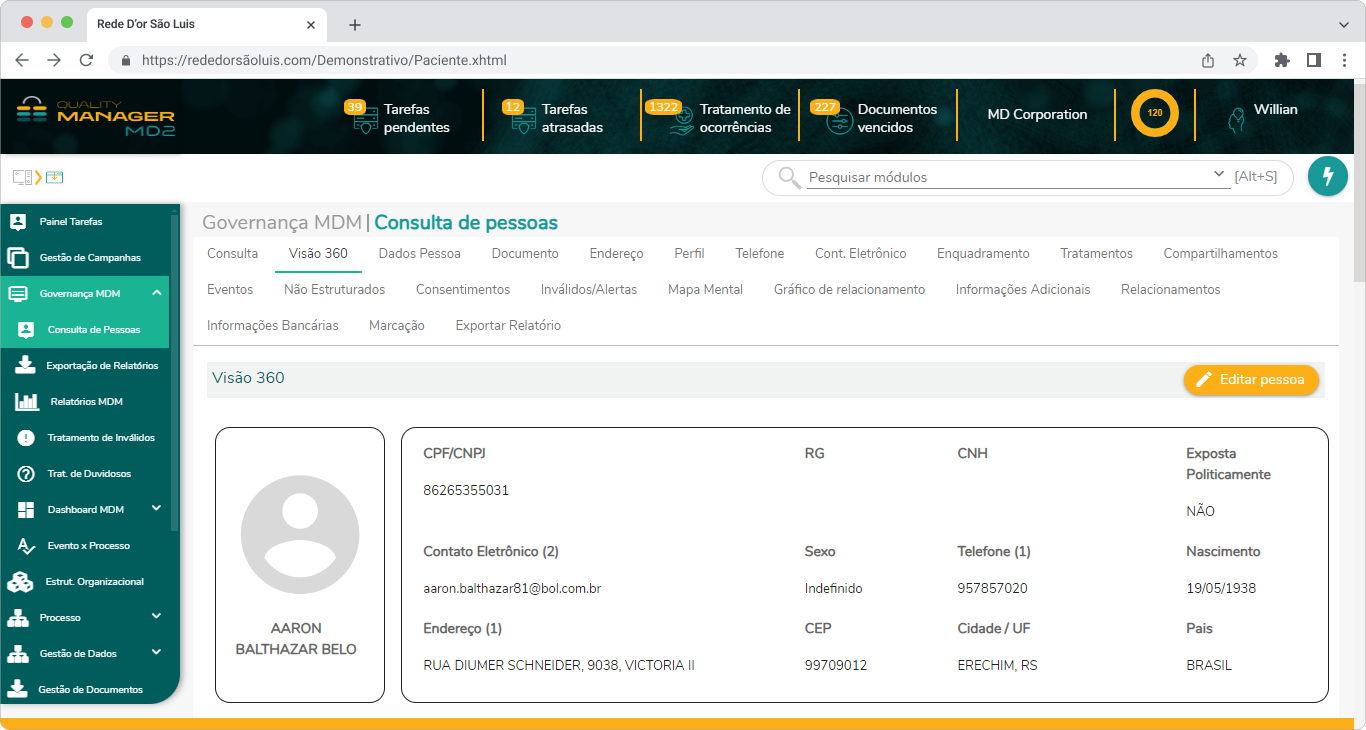Click the 120 score badge in the header
Image resolution: width=1366 pixels, height=730 pixels.
click(x=1155, y=113)
